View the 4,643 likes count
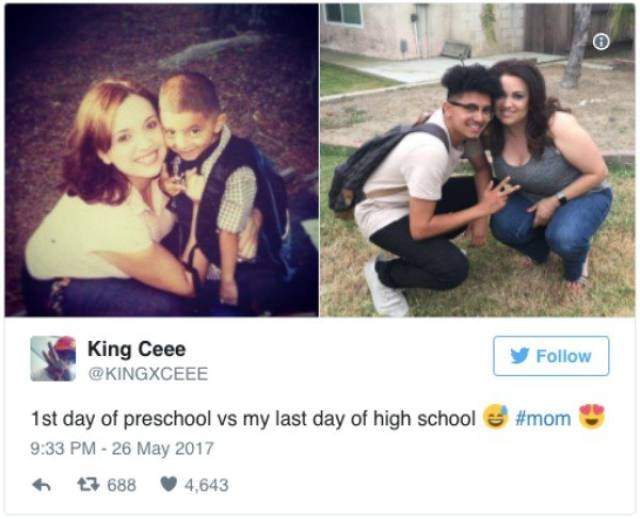Screen dimensions: 640x519 tap(207, 485)
